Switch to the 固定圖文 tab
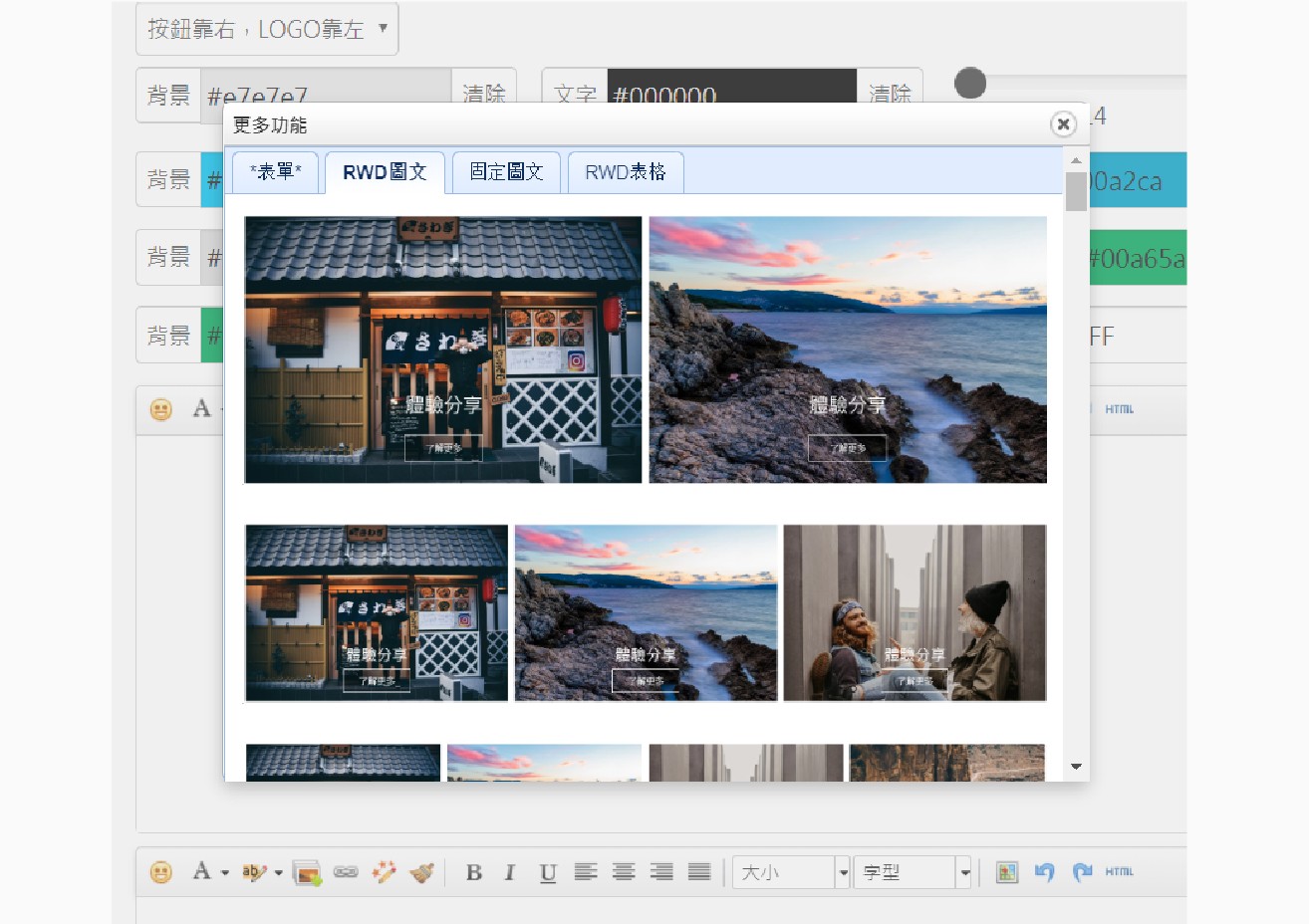Screen dimensions: 1309x924 click(506, 172)
